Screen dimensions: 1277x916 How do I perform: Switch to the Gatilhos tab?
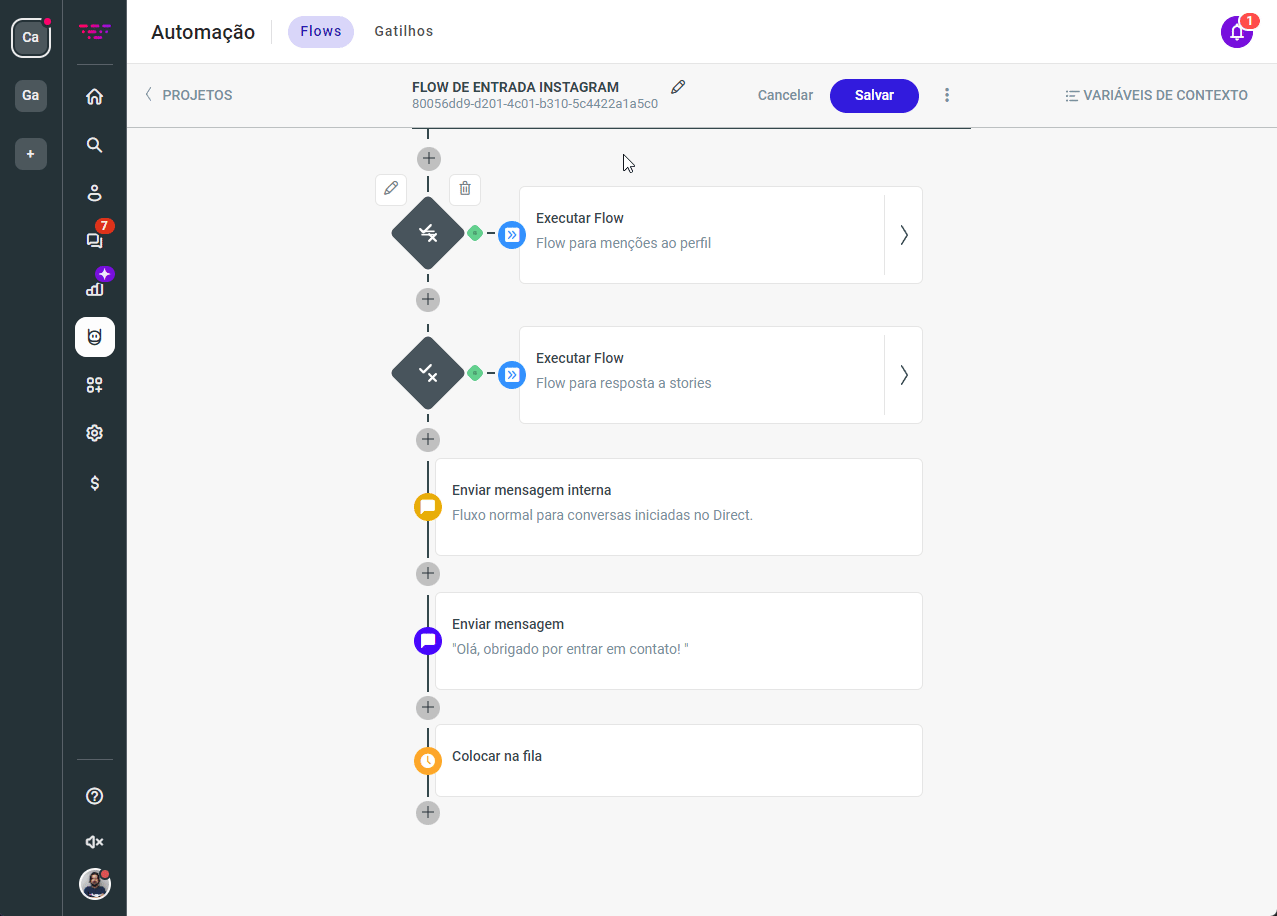pos(404,32)
